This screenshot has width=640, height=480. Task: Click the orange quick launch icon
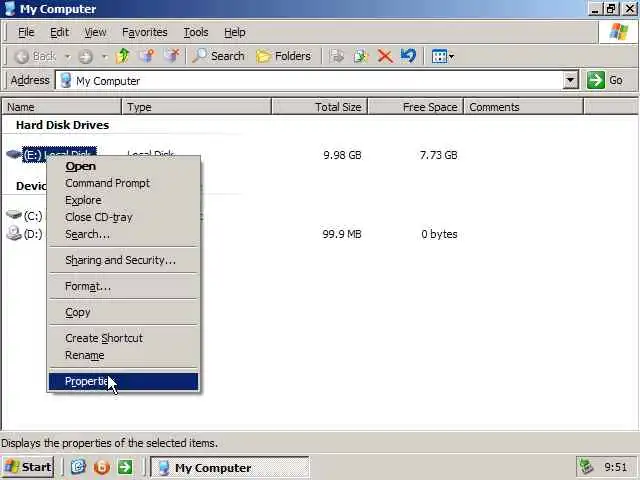tap(102, 467)
